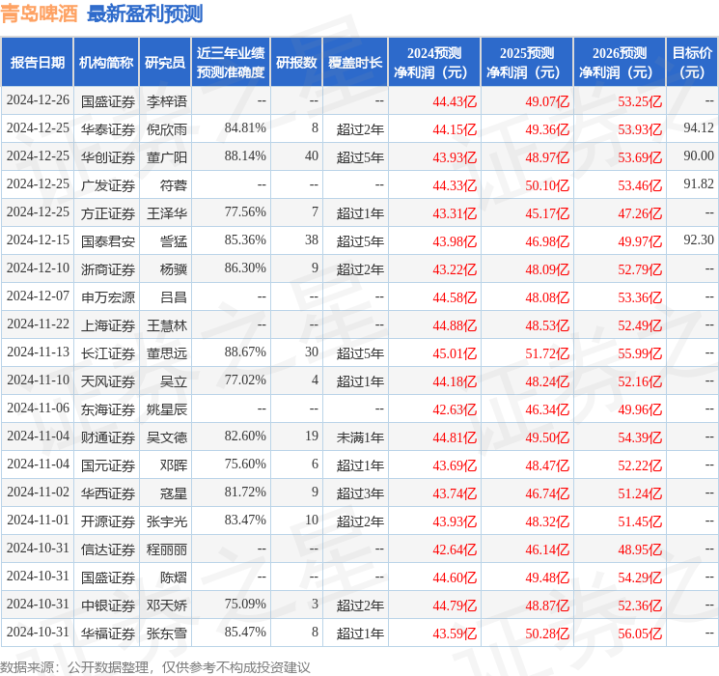Click researcher name 王泽华

point(167,213)
